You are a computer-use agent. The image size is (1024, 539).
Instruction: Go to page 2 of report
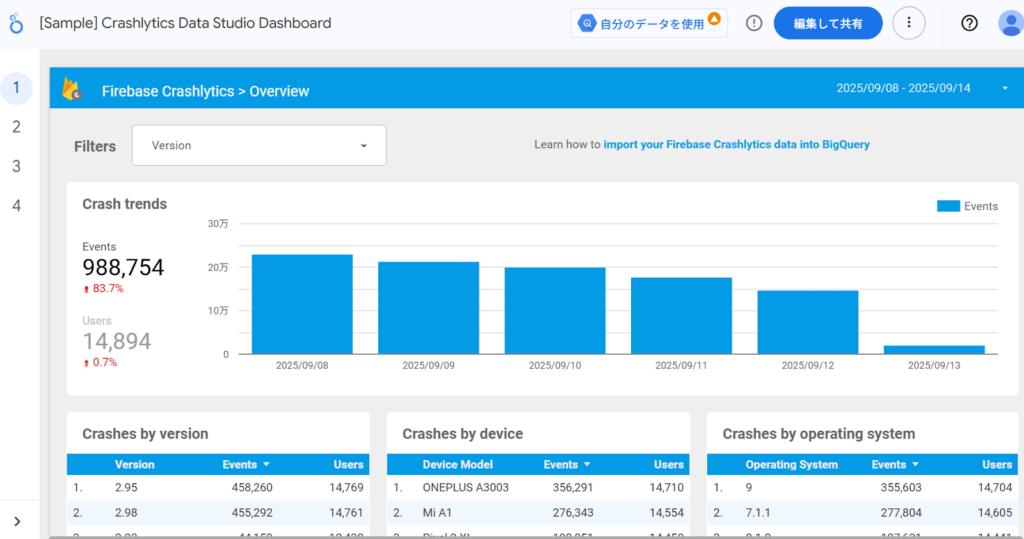pyautogui.click(x=16, y=127)
